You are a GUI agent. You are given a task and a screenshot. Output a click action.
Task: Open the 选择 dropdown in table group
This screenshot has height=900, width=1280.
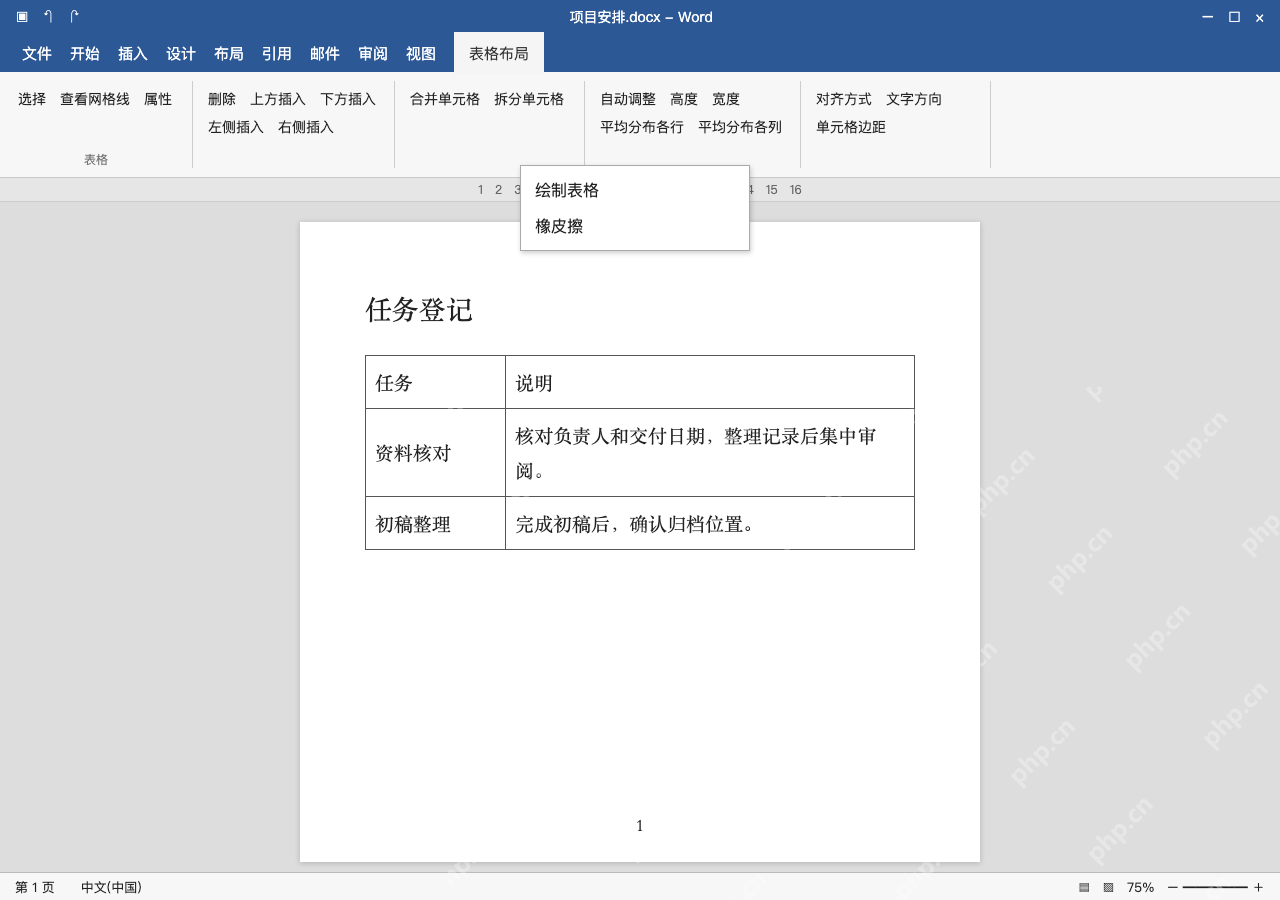click(x=32, y=99)
